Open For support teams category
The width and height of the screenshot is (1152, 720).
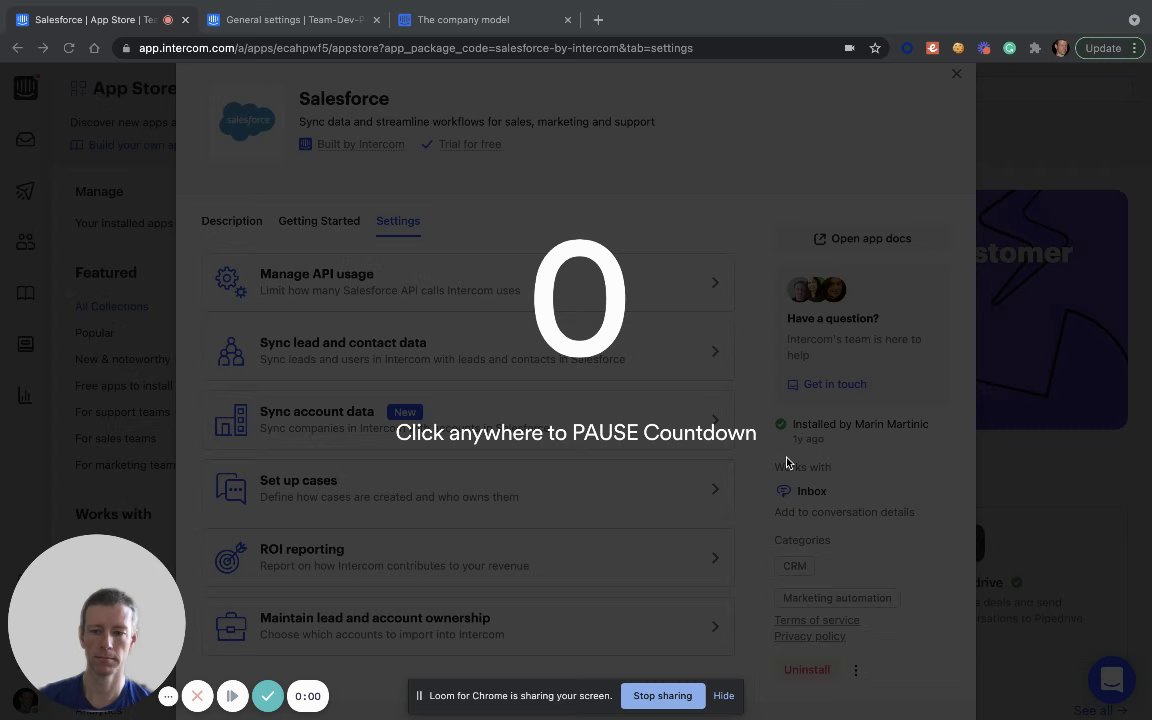122,412
